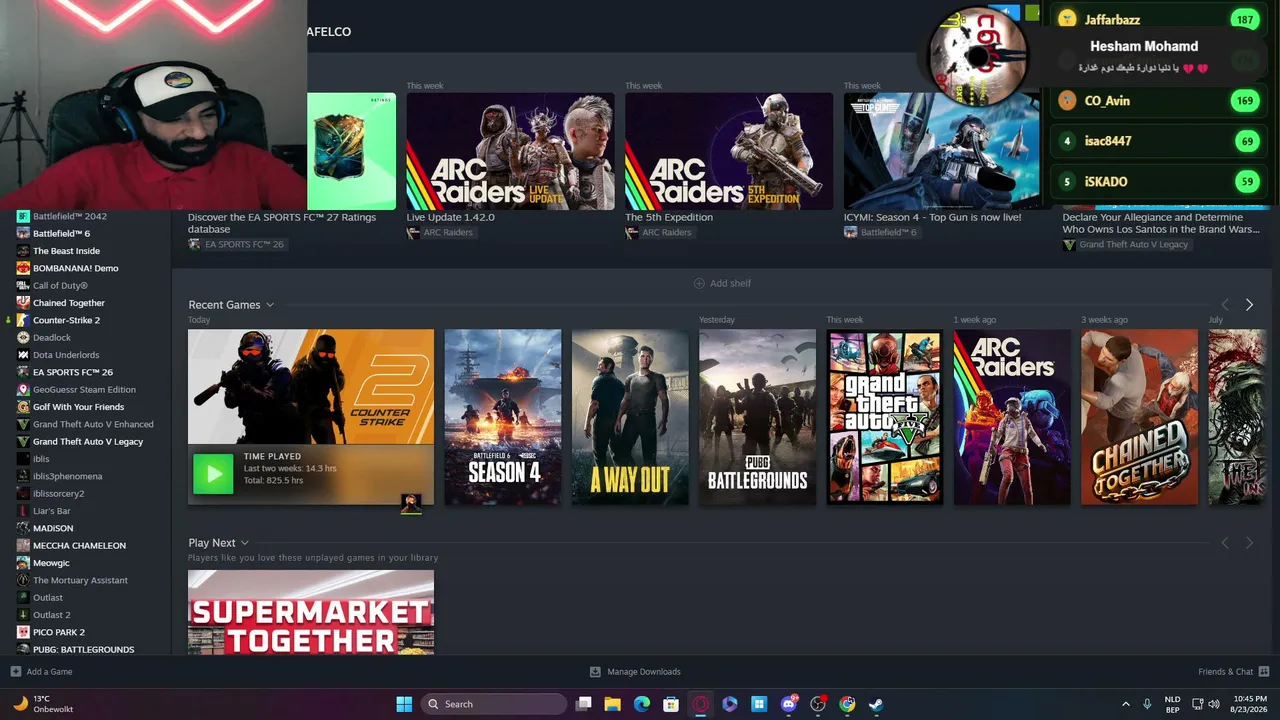This screenshot has width=1280, height=720.
Task: Select MECCHA CHAMELEON in the library list
Action: point(79,545)
